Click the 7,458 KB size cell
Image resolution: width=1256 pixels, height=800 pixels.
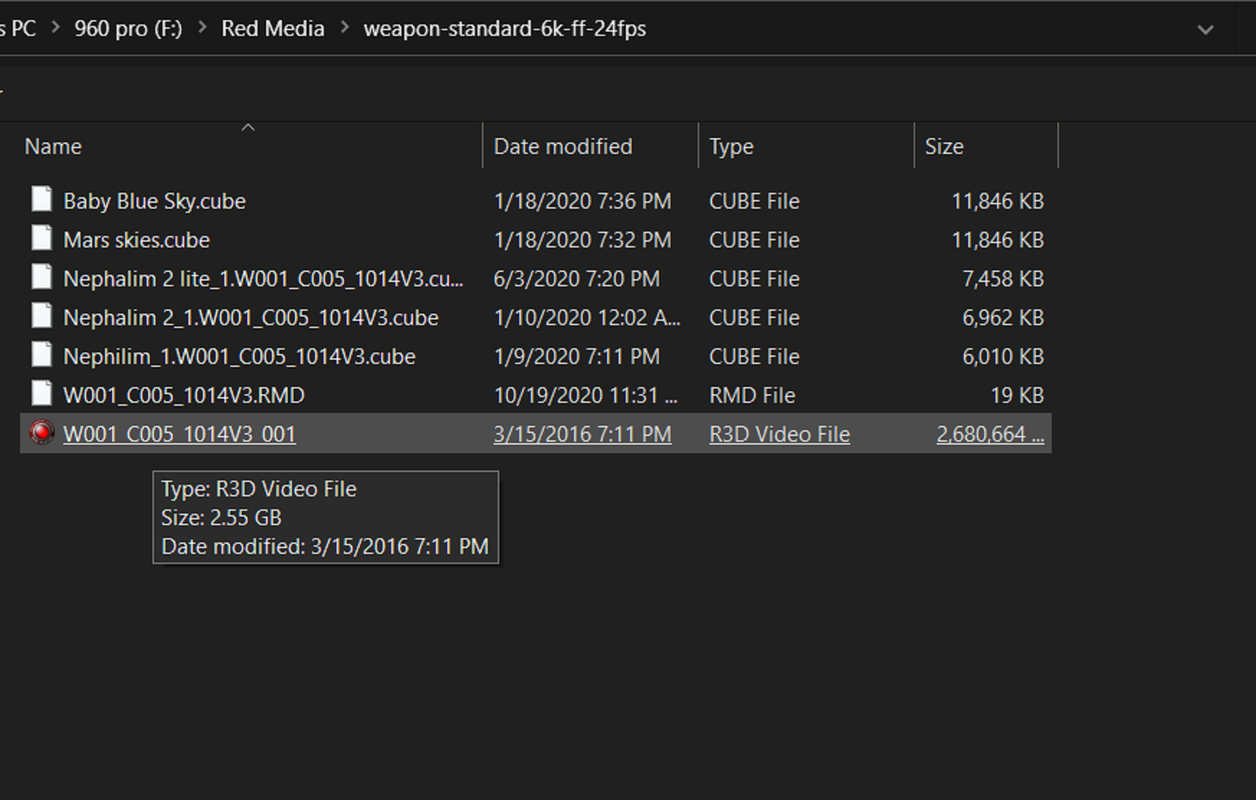(x=1003, y=279)
